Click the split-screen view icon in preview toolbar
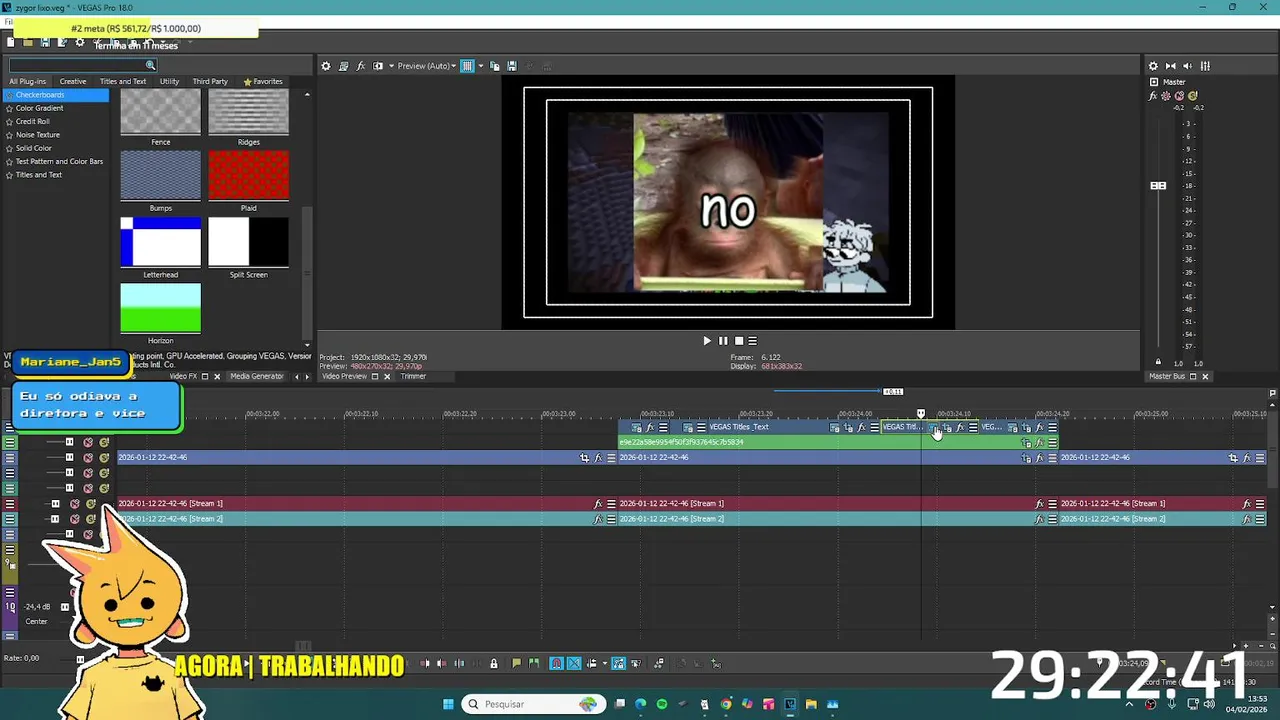 tap(378, 66)
